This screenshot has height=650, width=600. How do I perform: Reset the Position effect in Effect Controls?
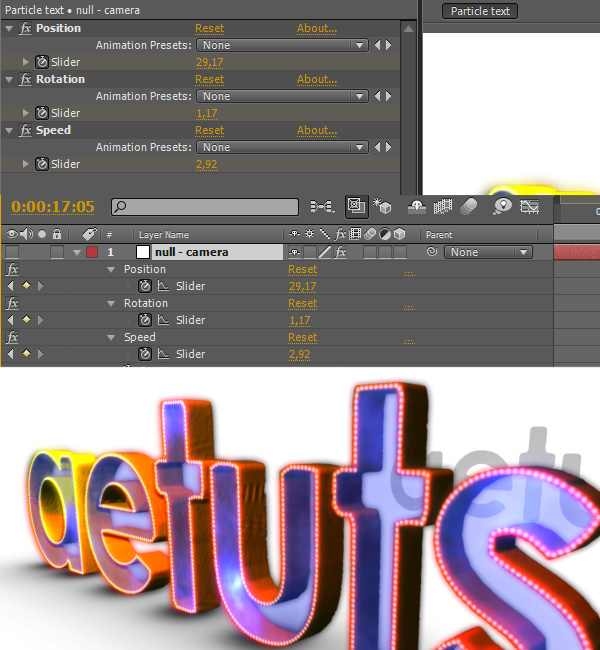209,28
